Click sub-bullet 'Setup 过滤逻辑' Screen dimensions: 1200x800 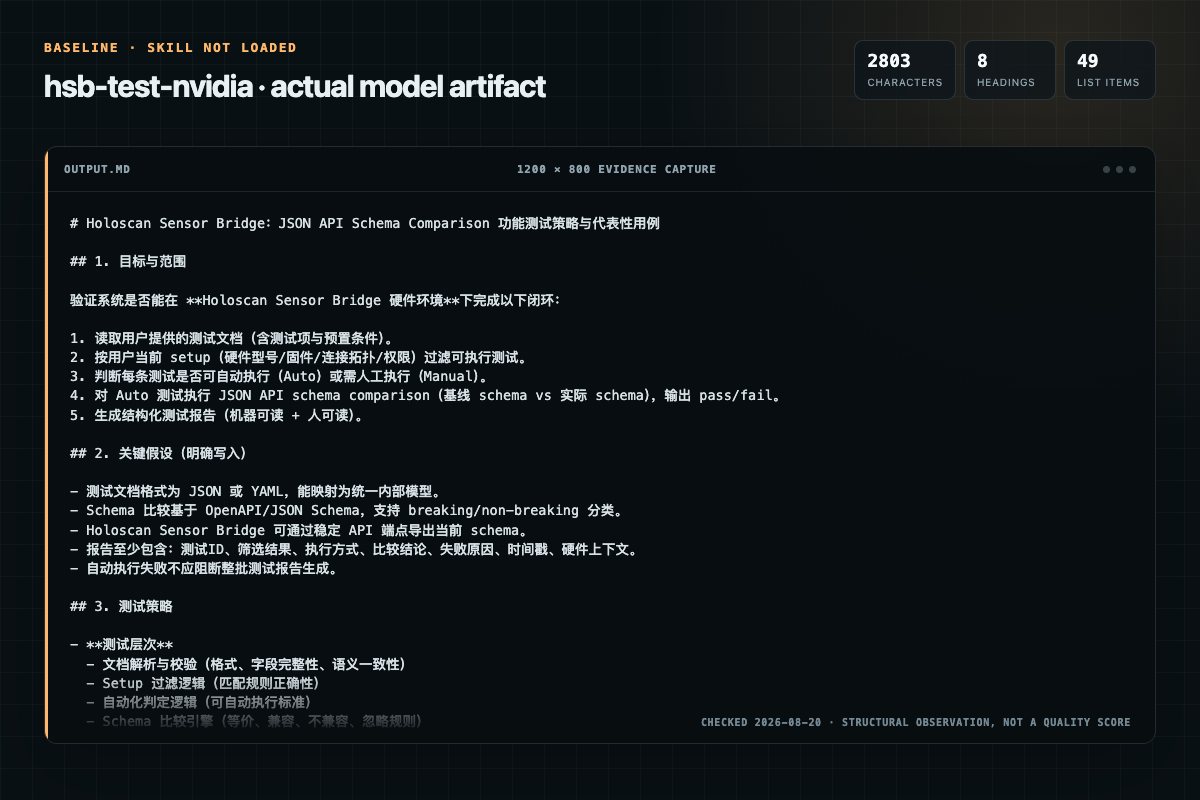click(x=203, y=682)
